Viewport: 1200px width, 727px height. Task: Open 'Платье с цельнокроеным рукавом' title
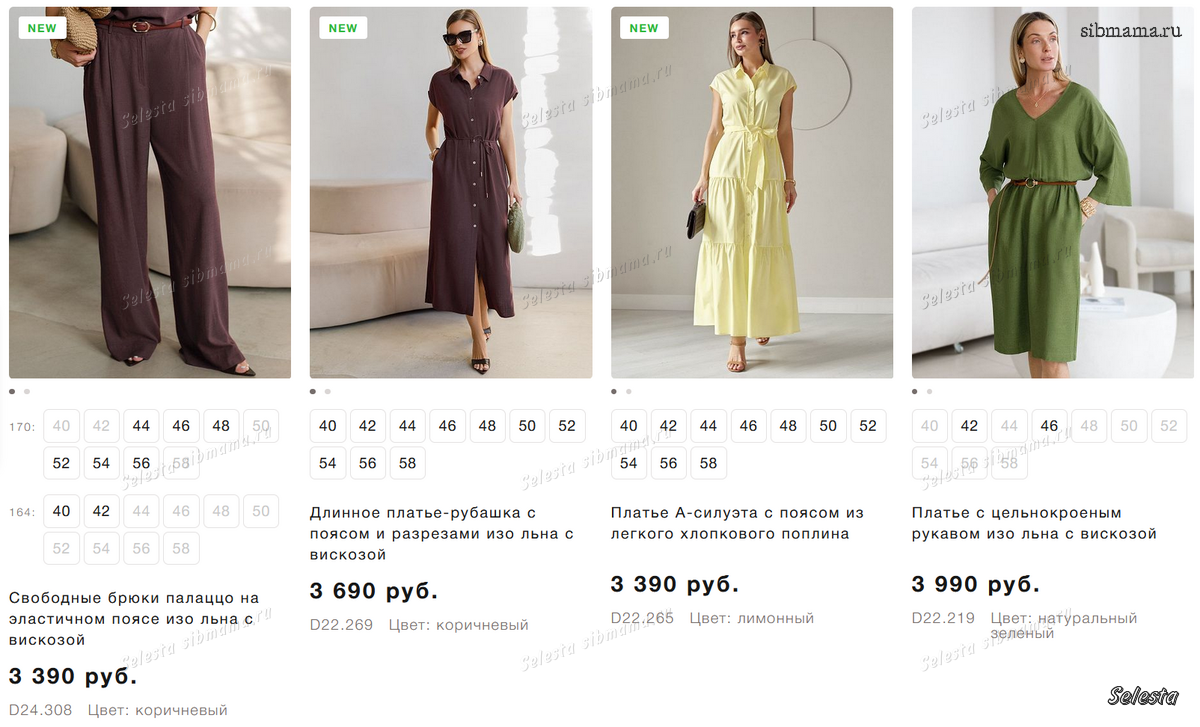(x=1034, y=523)
